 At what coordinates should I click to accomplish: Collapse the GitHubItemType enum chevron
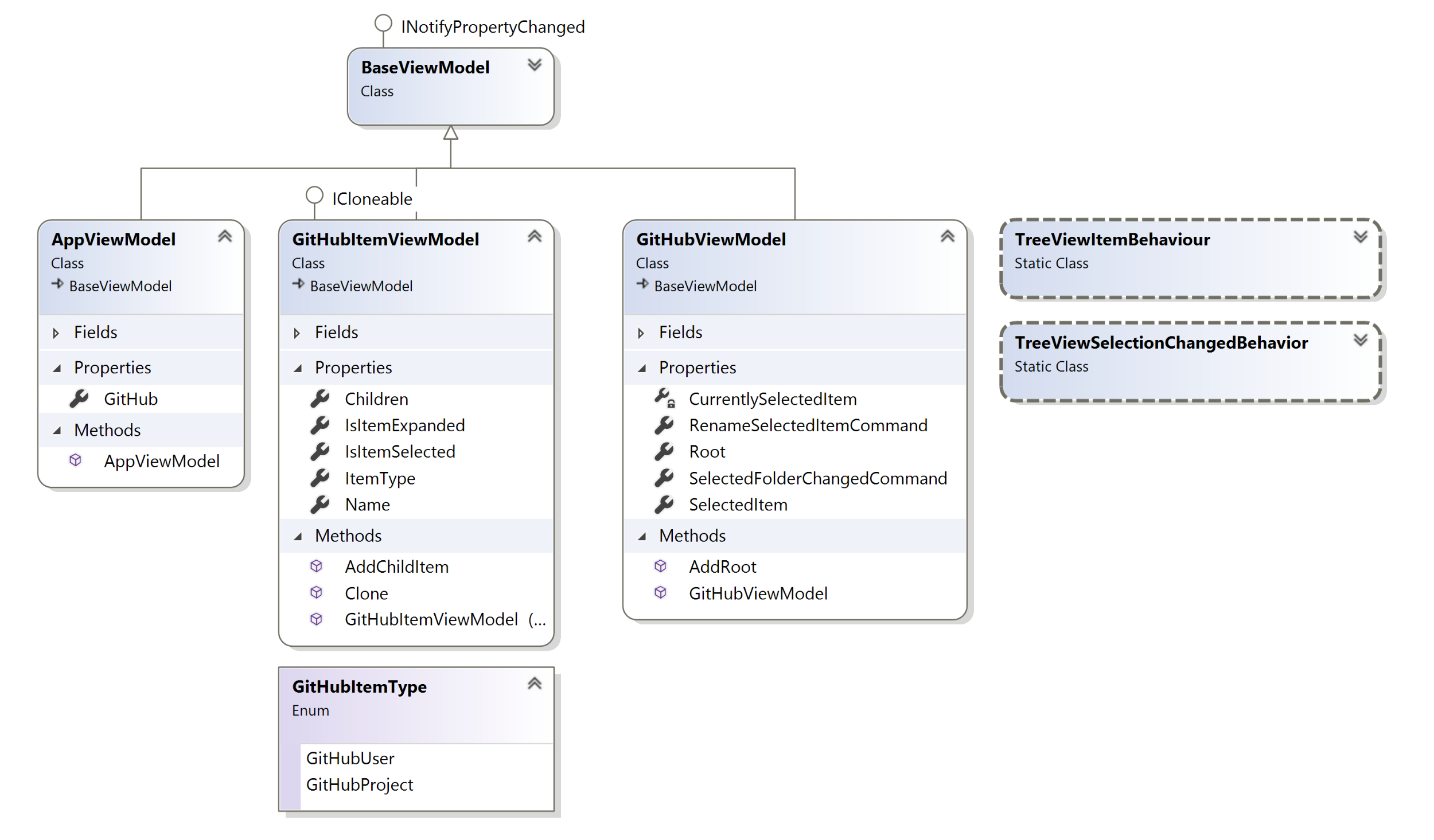click(535, 683)
